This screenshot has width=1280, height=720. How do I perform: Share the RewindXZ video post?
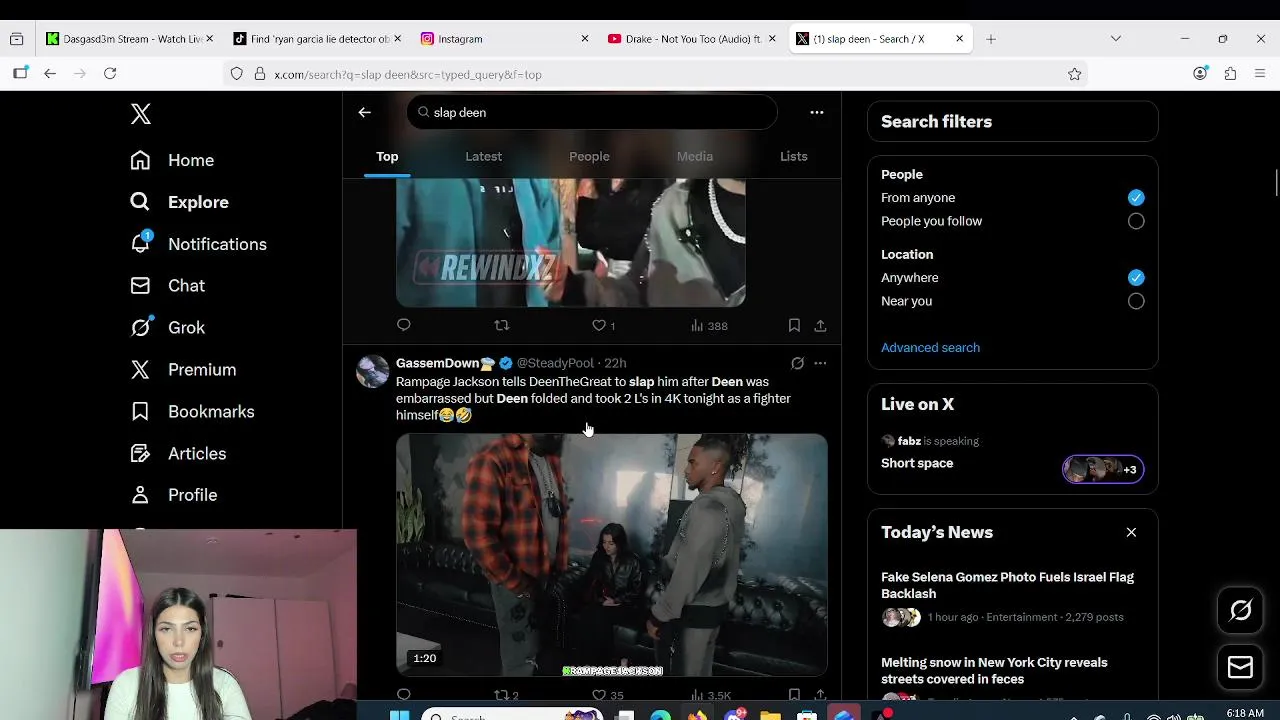point(820,325)
